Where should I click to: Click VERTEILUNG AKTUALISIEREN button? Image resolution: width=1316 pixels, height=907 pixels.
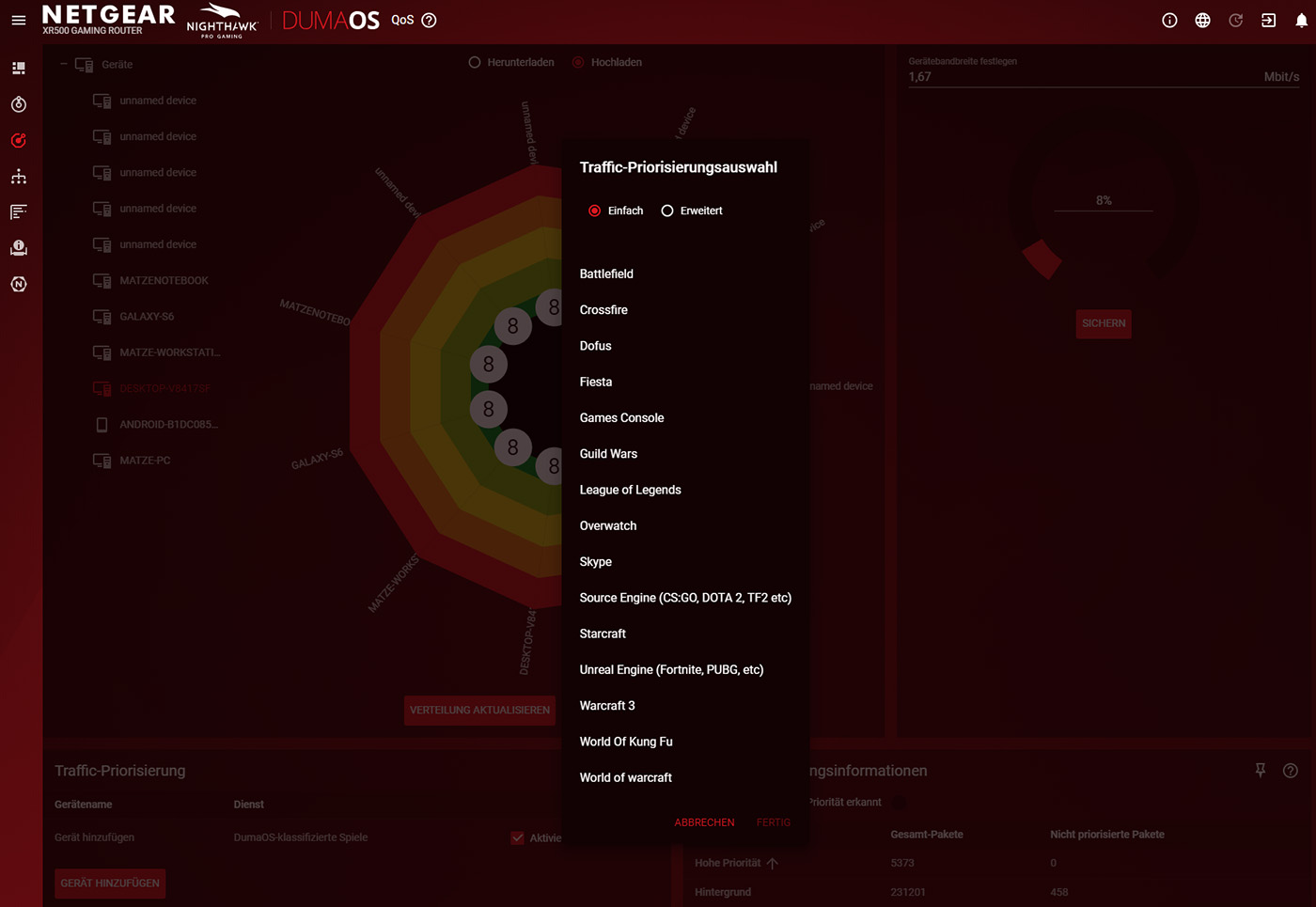pyautogui.click(x=479, y=711)
